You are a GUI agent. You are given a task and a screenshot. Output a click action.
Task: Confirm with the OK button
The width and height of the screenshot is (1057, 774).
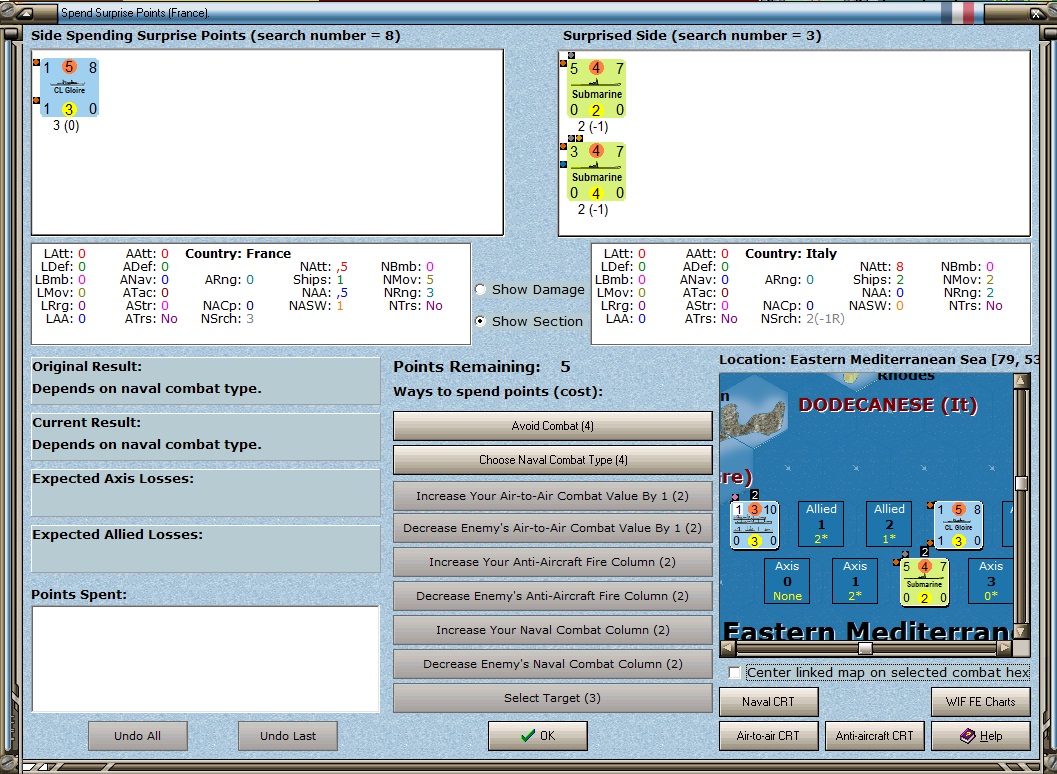538,736
